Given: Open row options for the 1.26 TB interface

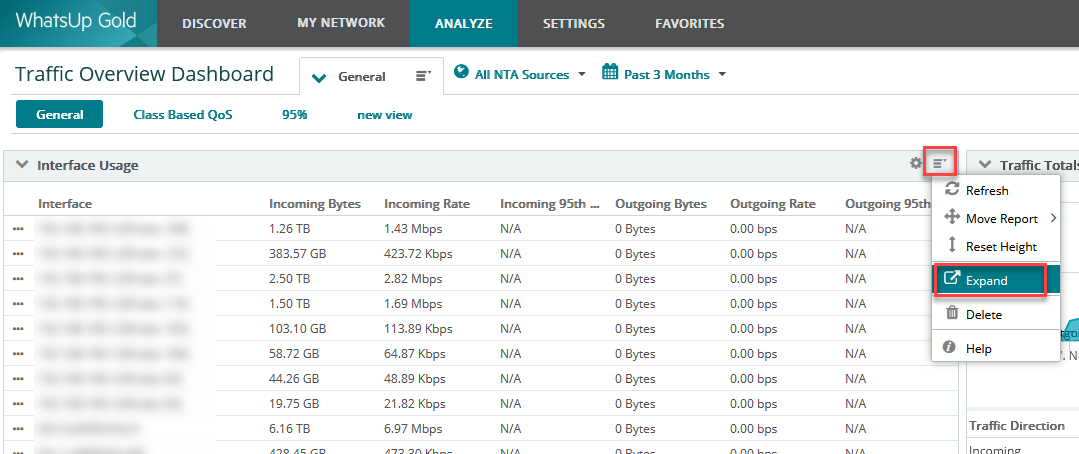Looking at the screenshot, I should tap(19, 229).
